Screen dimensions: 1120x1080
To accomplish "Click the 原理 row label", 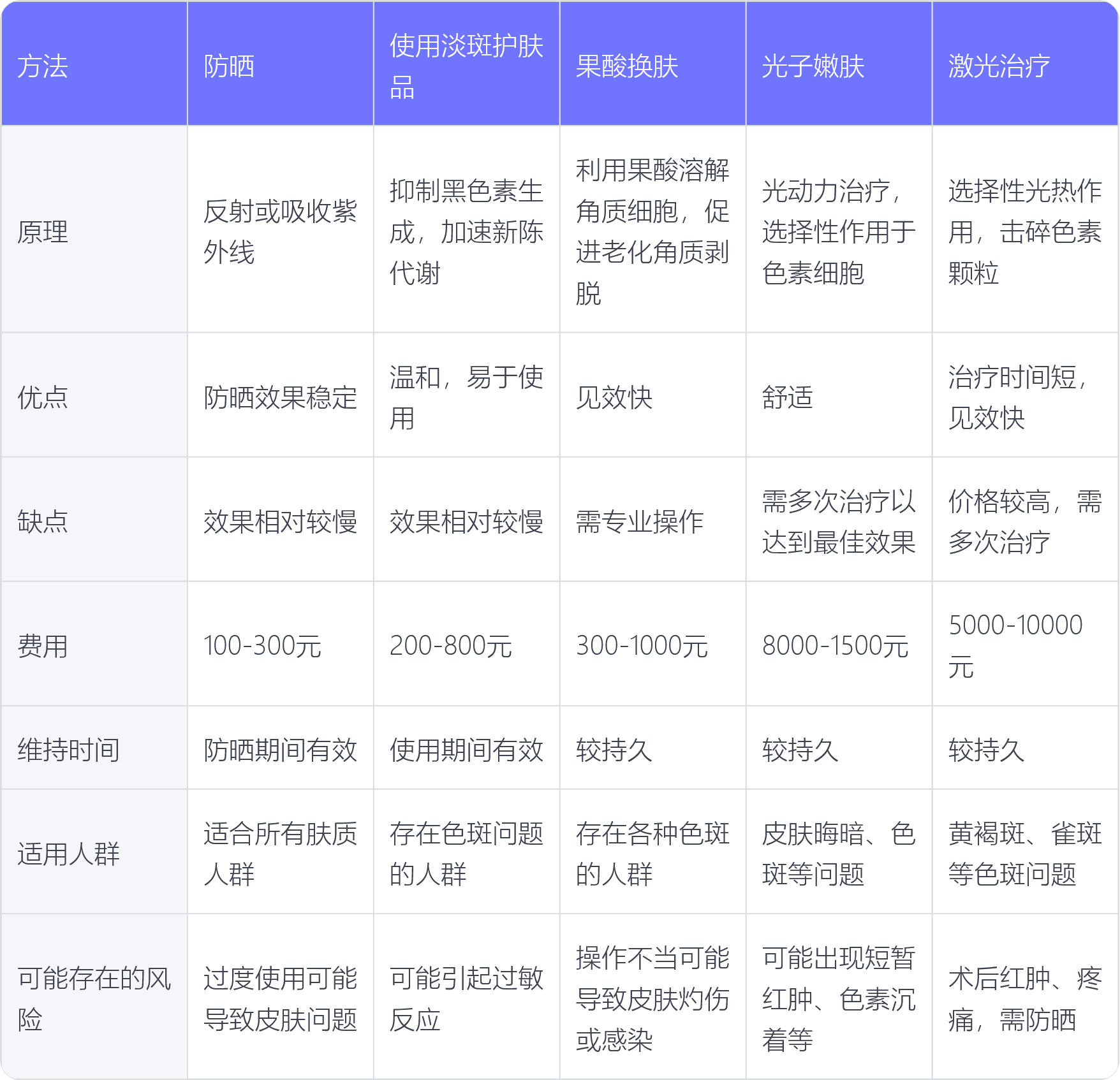I will [43, 231].
